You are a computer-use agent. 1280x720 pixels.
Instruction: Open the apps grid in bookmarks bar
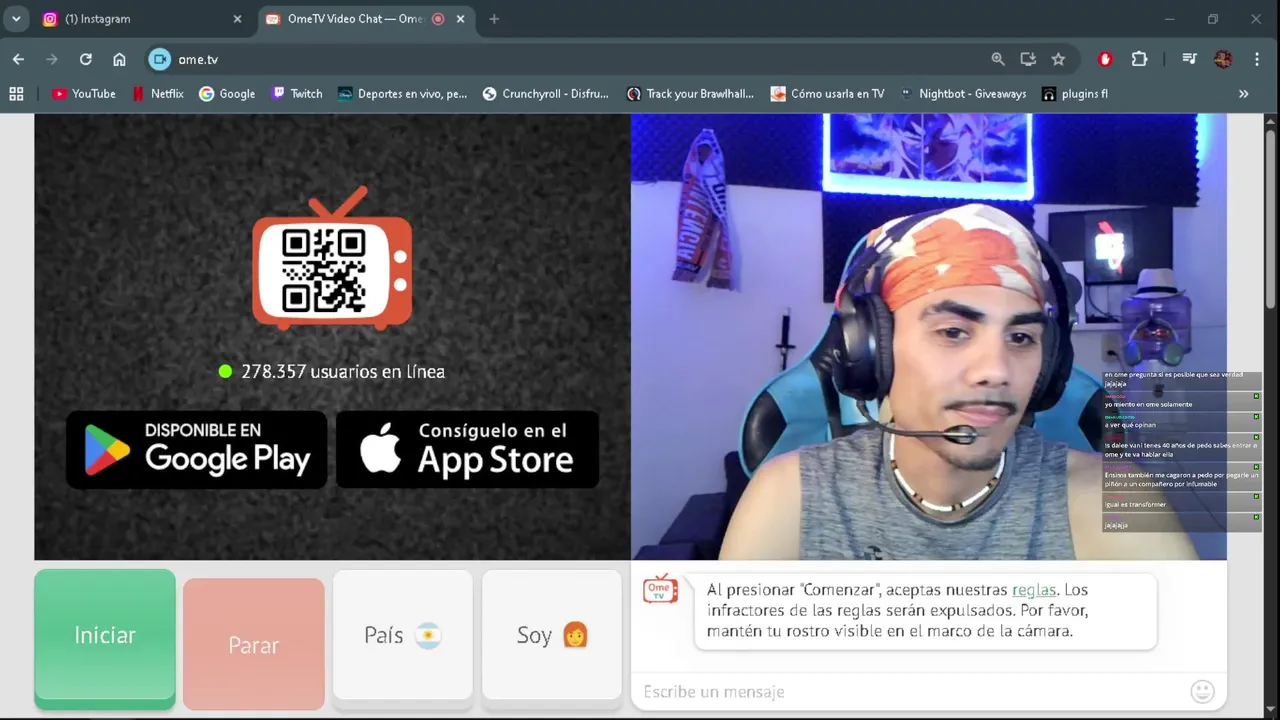point(16,93)
